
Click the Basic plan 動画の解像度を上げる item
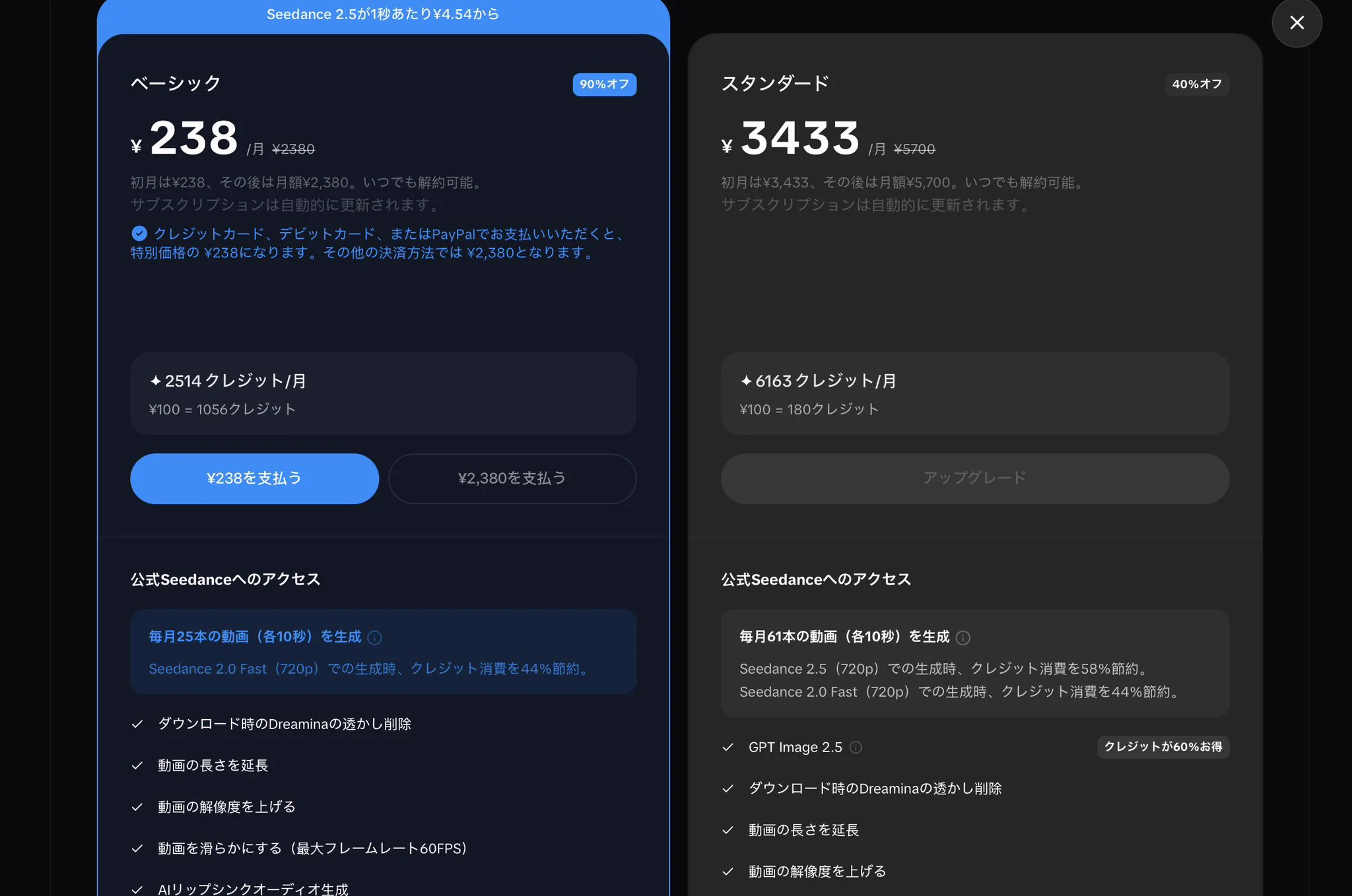click(226, 807)
